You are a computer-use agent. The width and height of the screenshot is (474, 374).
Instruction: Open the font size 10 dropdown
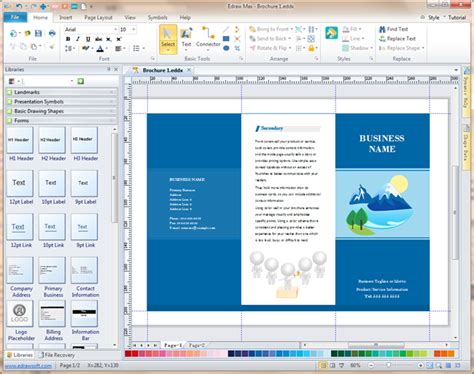tap(134, 29)
